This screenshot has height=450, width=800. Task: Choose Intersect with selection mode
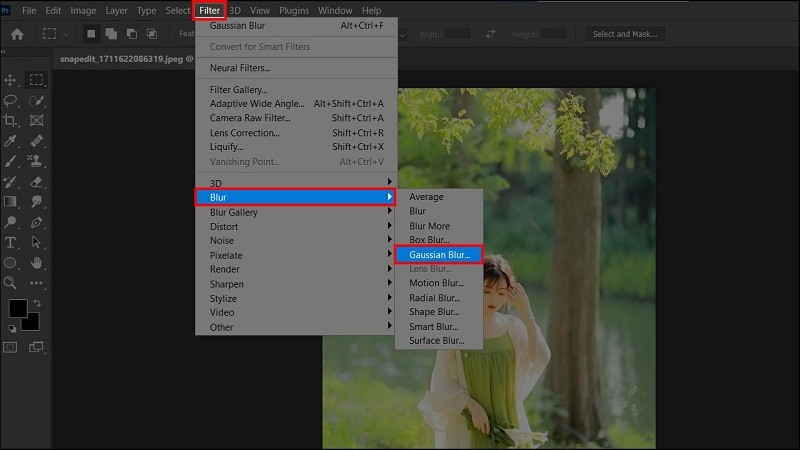[x=152, y=34]
